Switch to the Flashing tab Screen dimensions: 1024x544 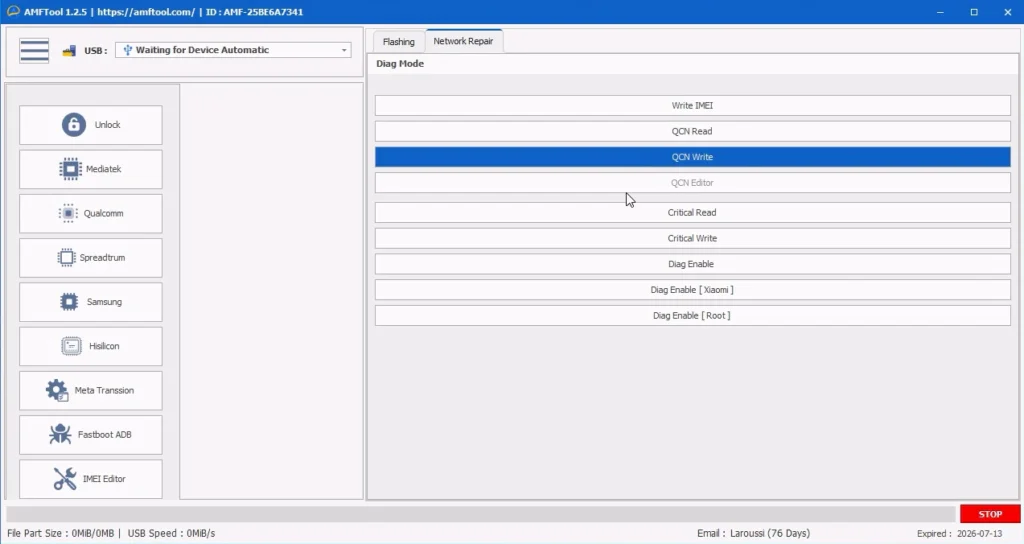coord(398,42)
